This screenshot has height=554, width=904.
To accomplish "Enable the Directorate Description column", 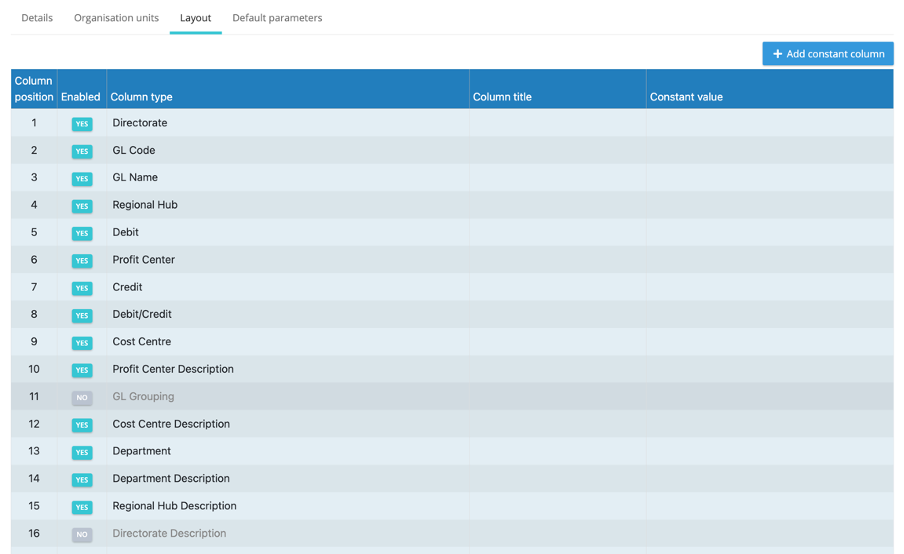I will 82,534.
